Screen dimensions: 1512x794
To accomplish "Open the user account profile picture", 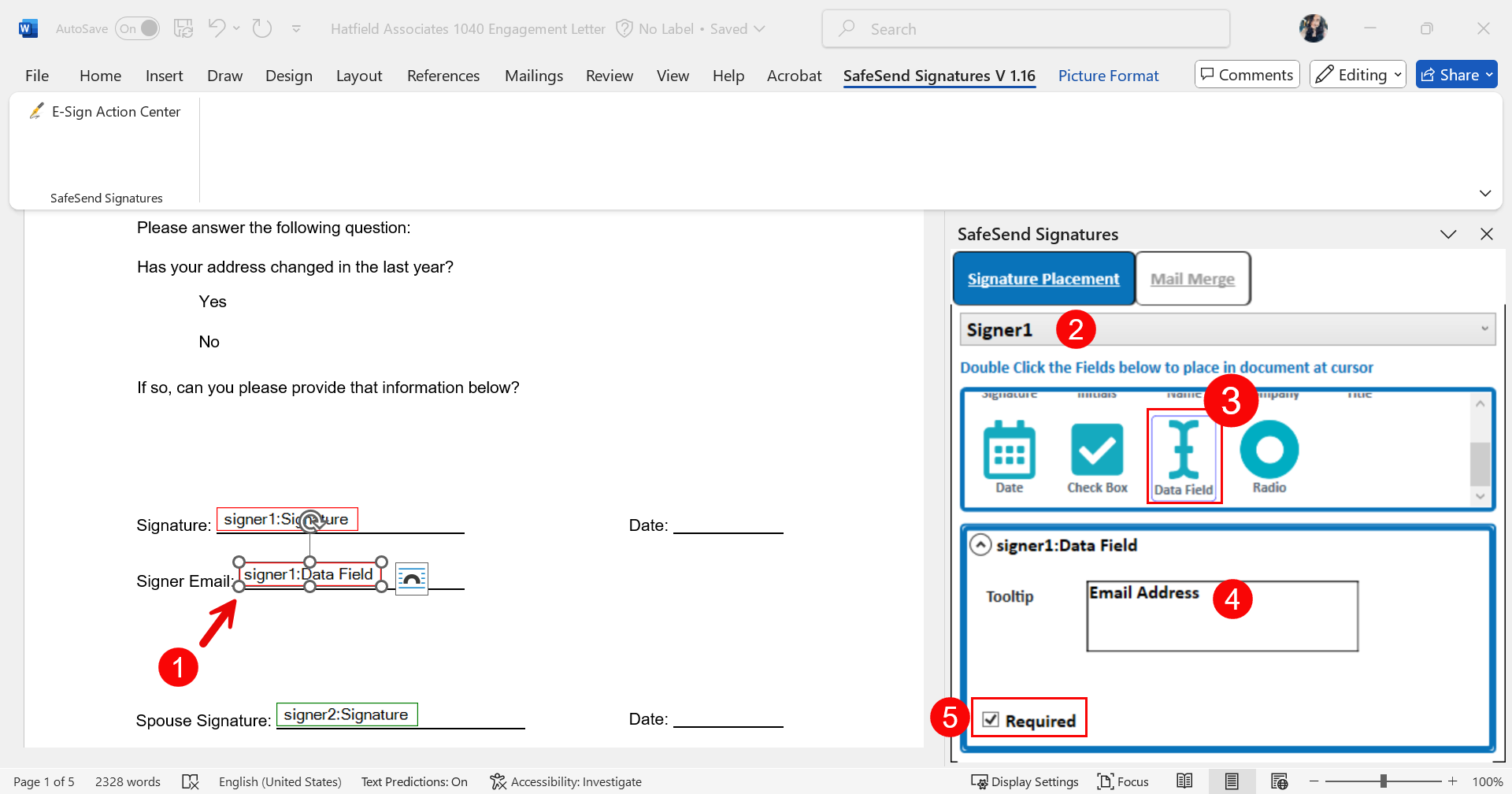I will tap(1313, 29).
